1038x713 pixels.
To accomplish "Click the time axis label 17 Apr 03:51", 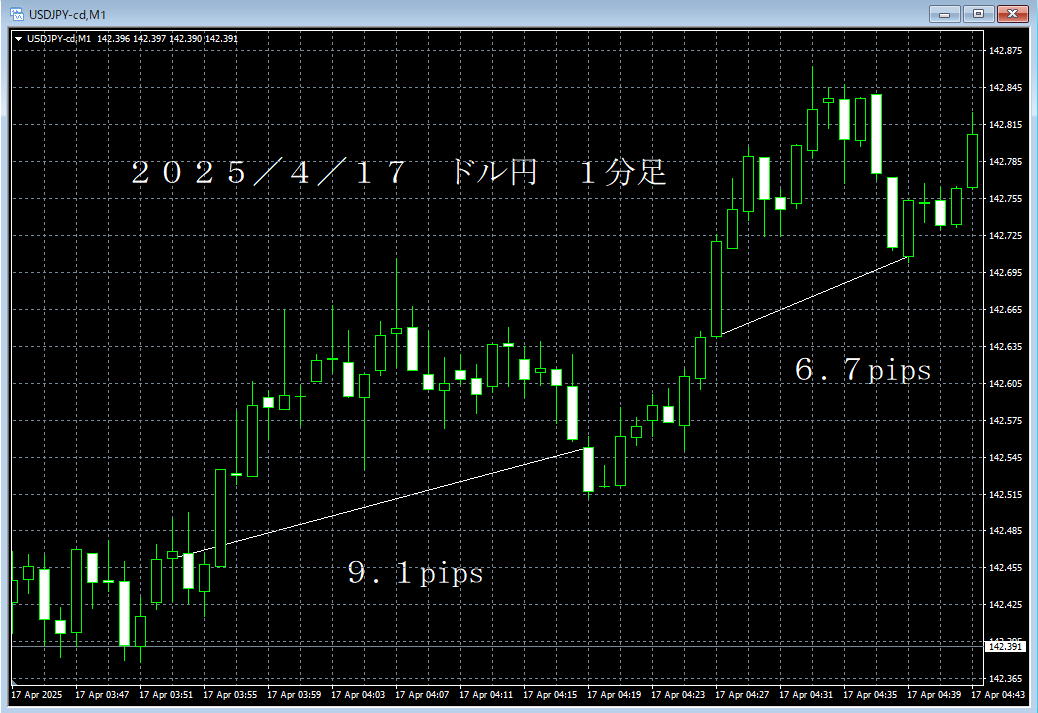I will click(x=166, y=695).
